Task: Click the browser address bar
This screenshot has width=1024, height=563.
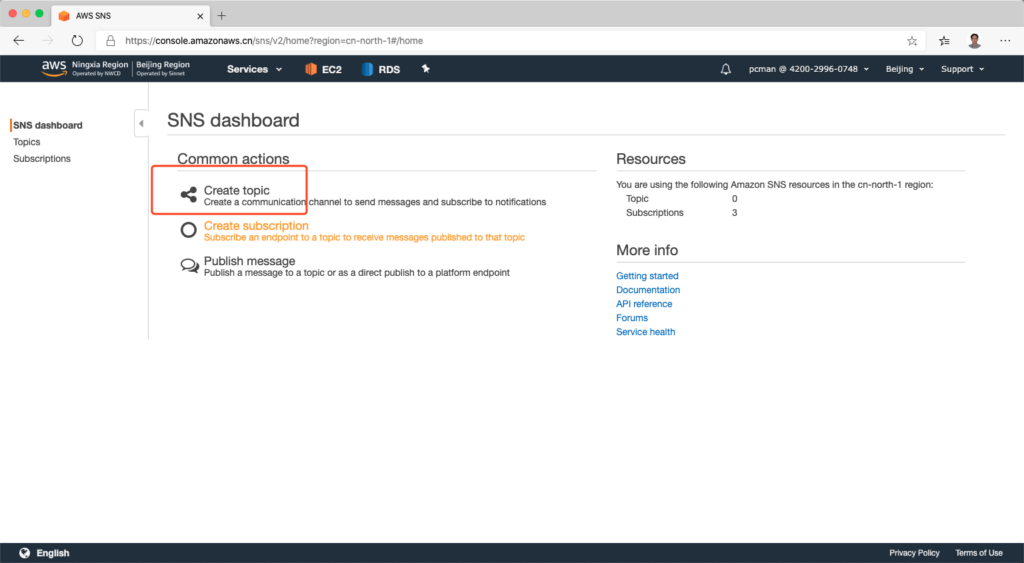Action: point(500,41)
